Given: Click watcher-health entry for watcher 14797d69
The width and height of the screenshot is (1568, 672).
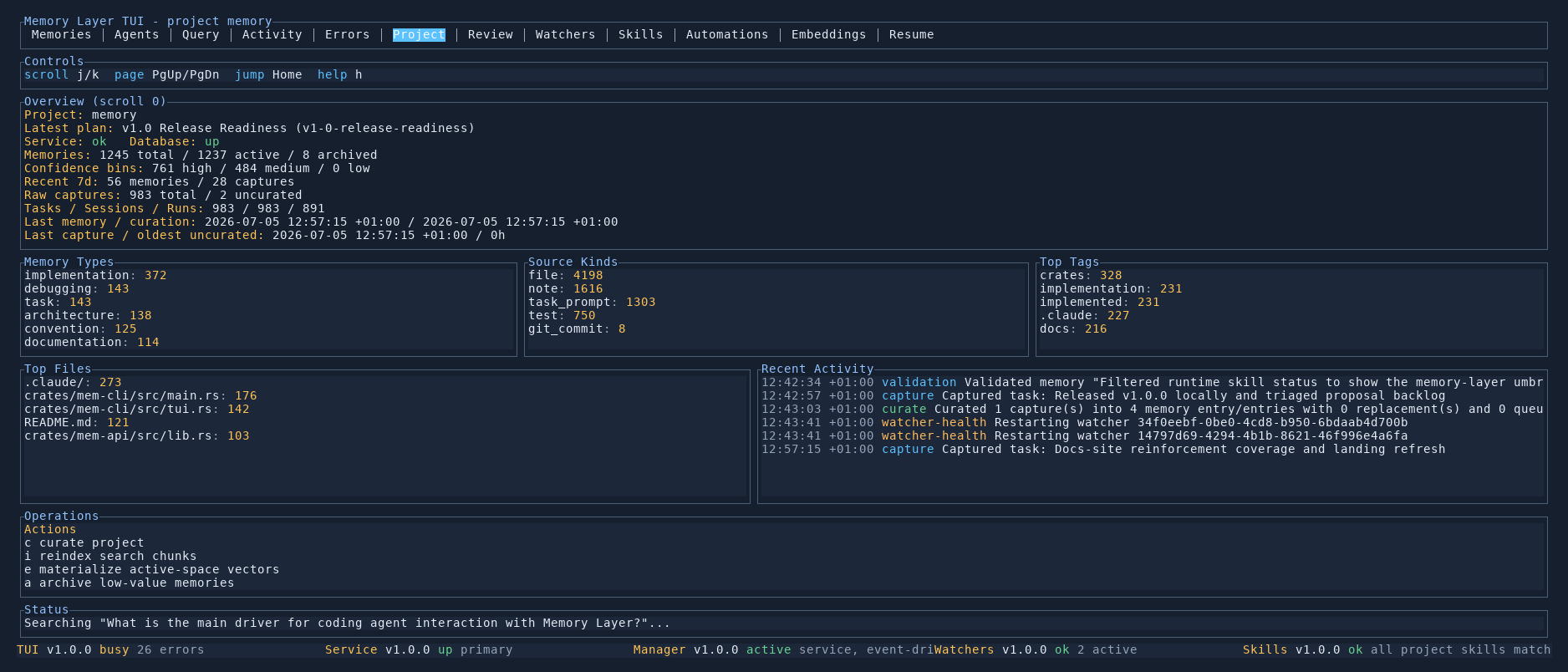Looking at the screenshot, I should coord(1085,435).
